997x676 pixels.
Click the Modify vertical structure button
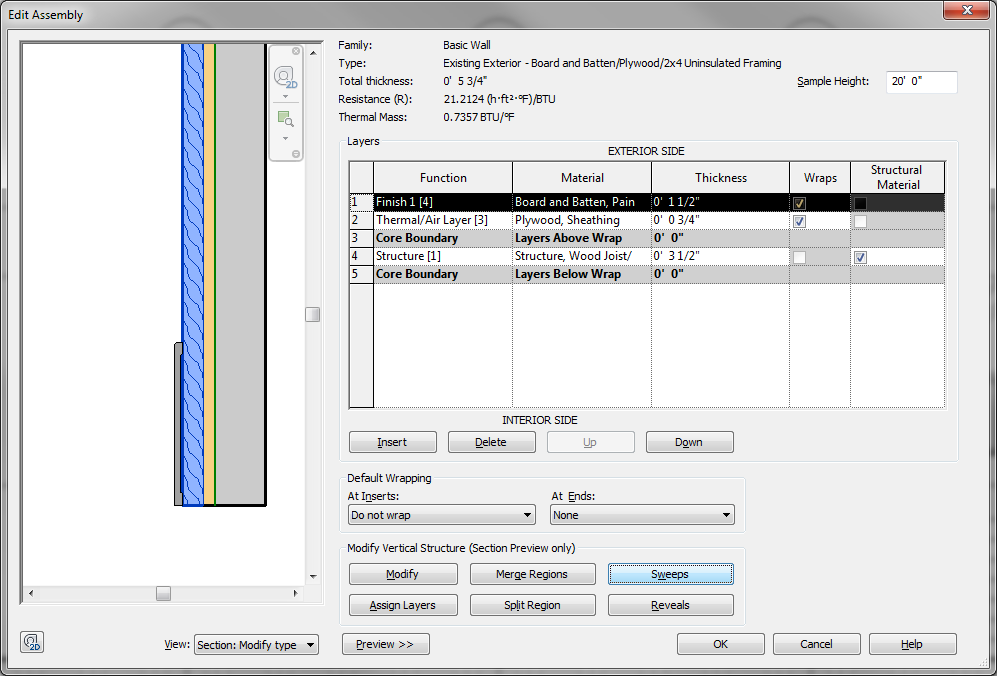pos(403,574)
